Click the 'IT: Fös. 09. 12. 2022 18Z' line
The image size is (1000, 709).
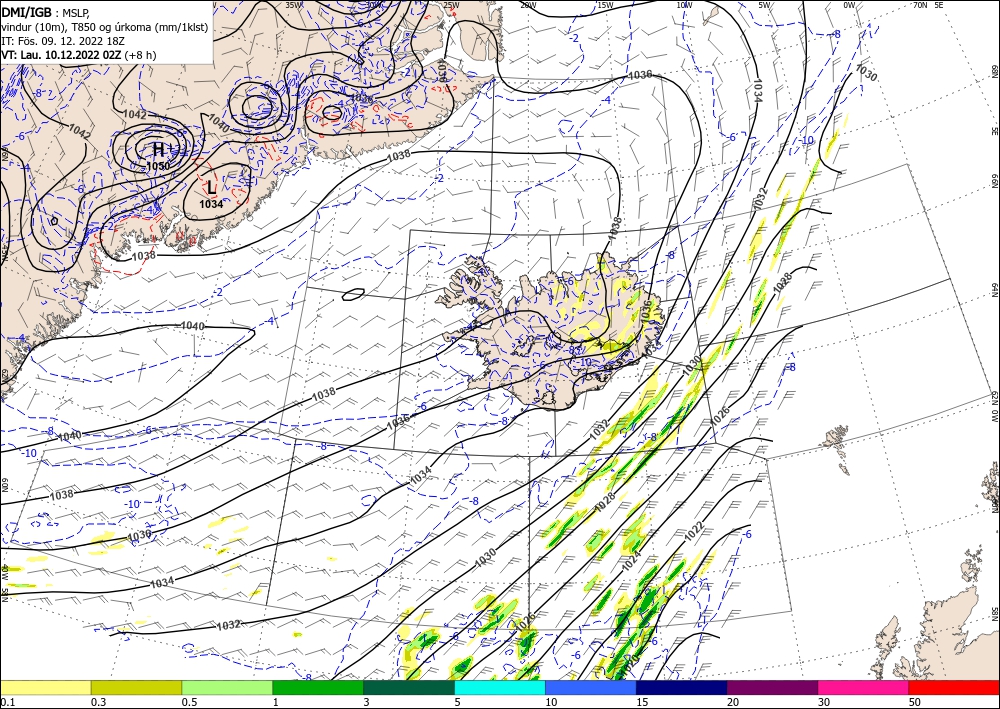(63, 41)
